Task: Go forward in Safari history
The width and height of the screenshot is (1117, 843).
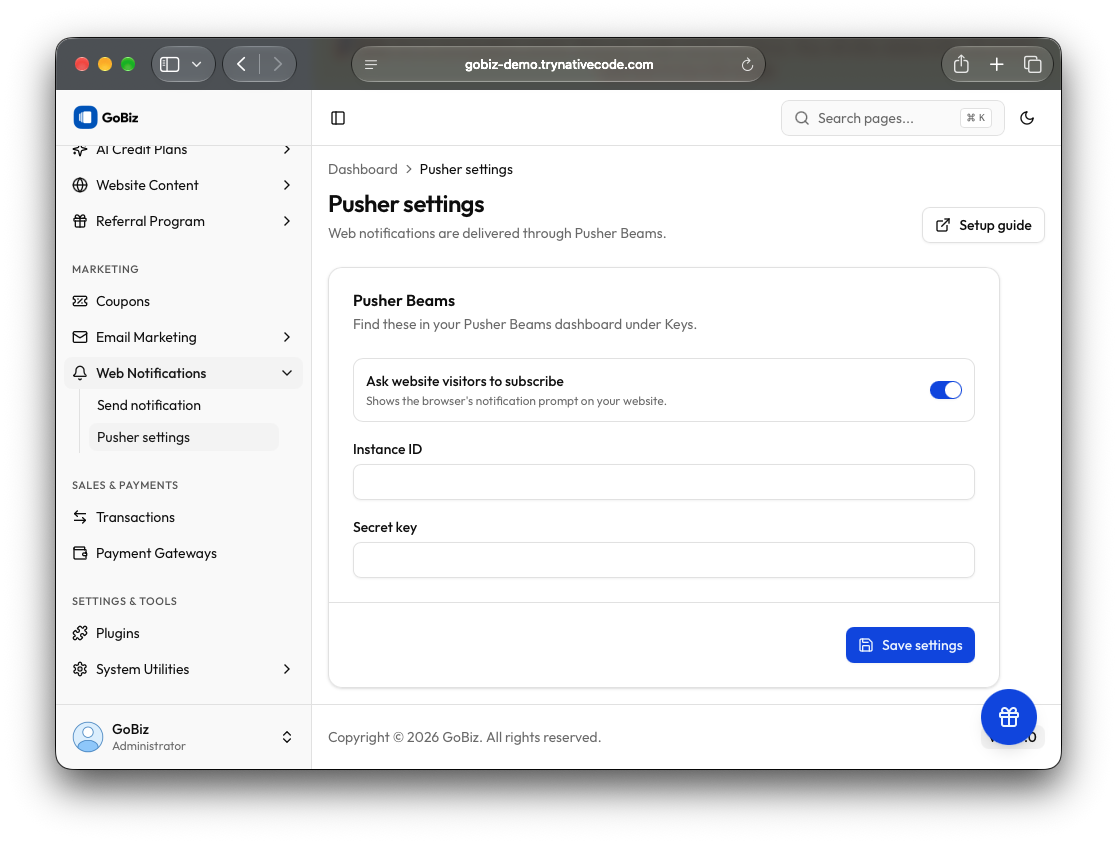Action: point(278,65)
